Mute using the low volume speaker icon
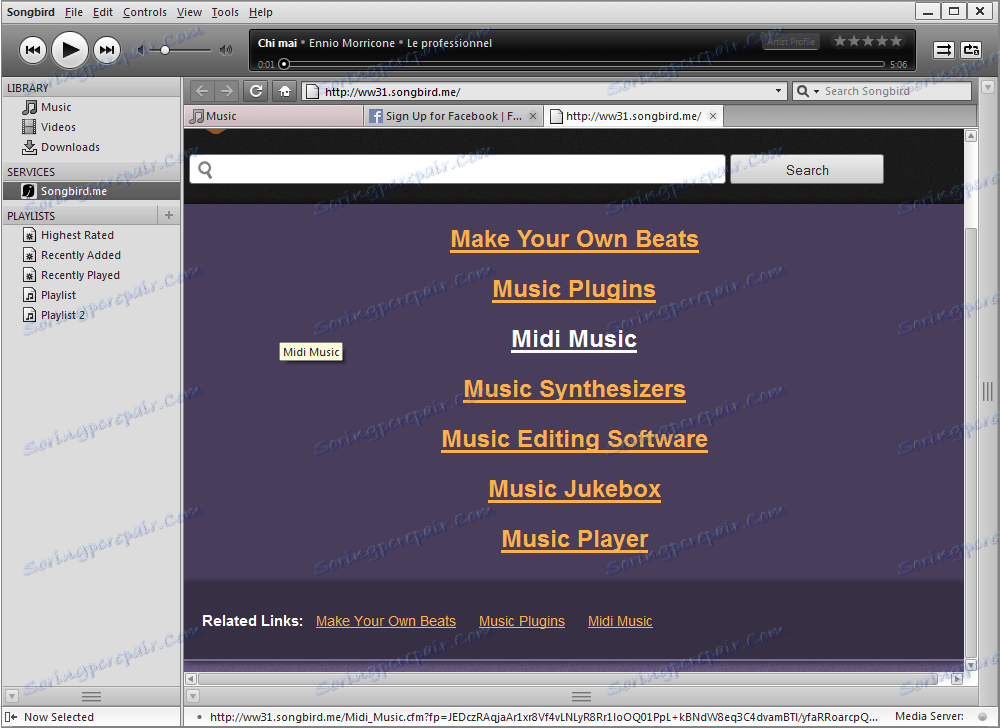1000x728 pixels. pos(142,50)
